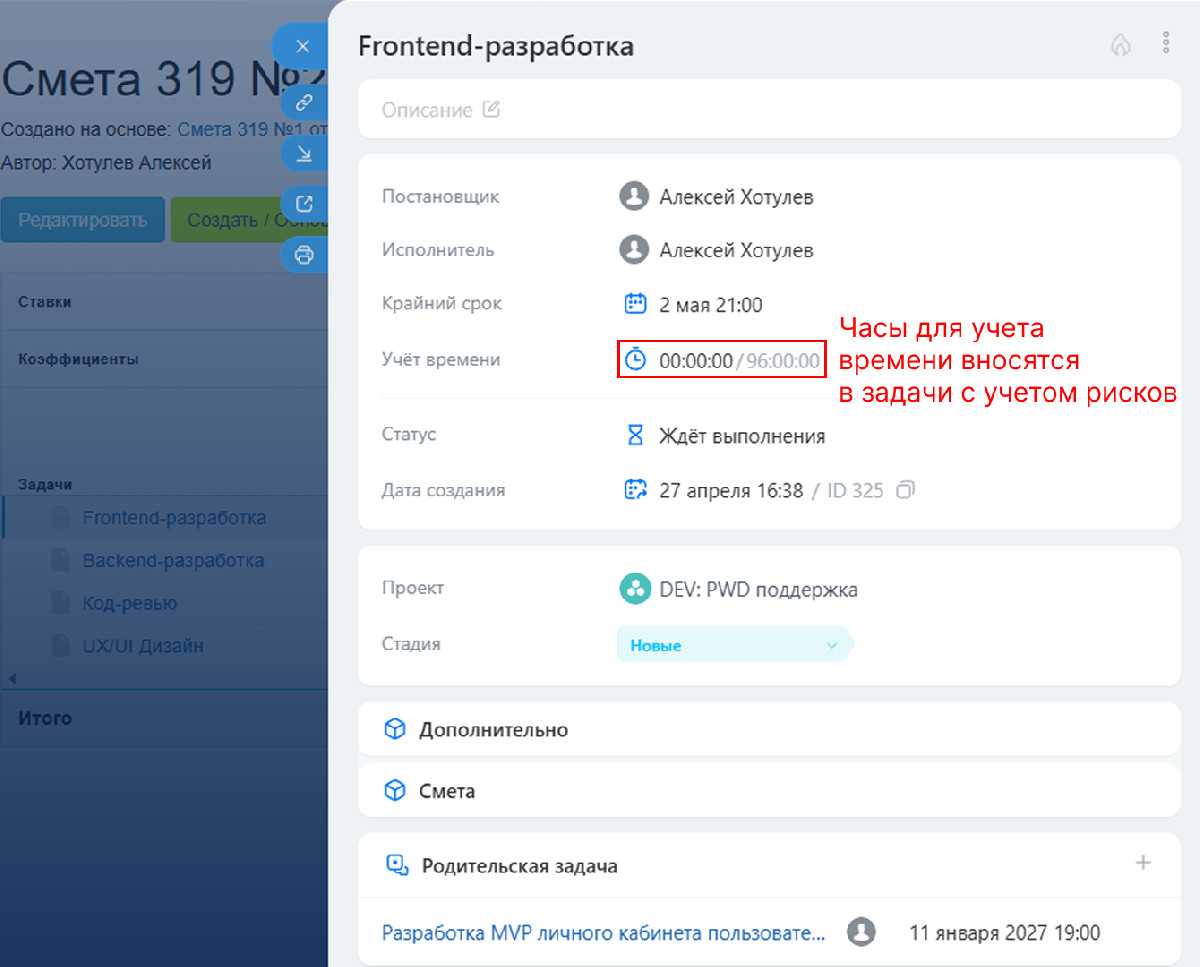
Task: Click the copy link side button
Action: click(x=304, y=101)
